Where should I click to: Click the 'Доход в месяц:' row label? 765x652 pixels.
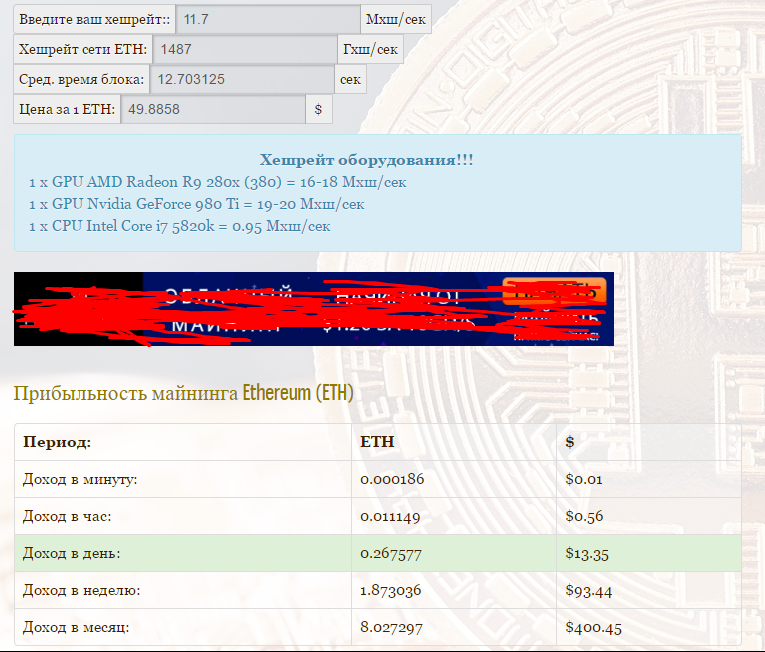point(76,628)
